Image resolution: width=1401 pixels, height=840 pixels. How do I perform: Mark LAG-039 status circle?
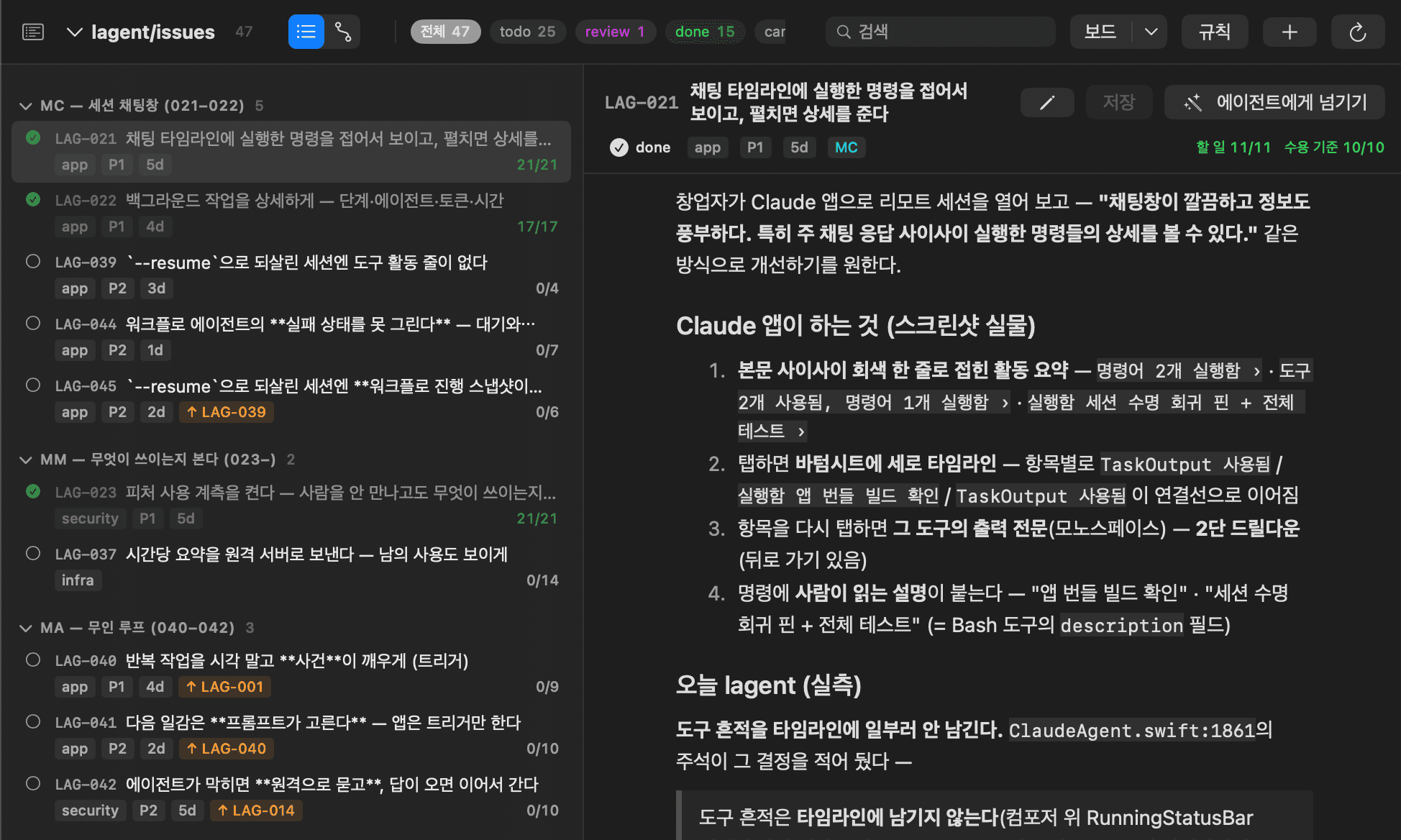33,261
